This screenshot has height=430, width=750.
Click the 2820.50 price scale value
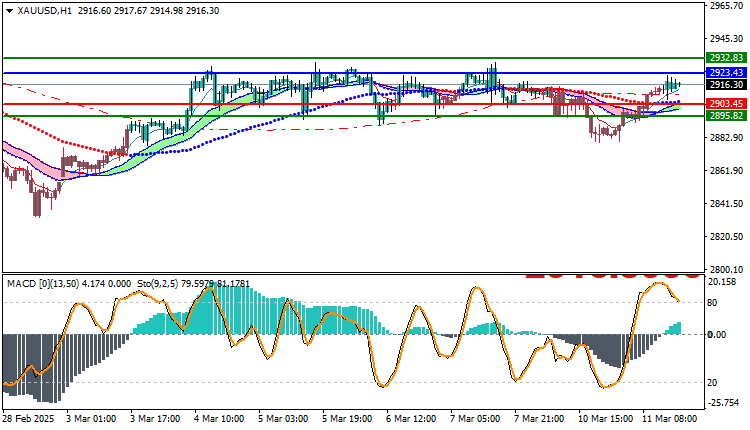click(x=727, y=237)
